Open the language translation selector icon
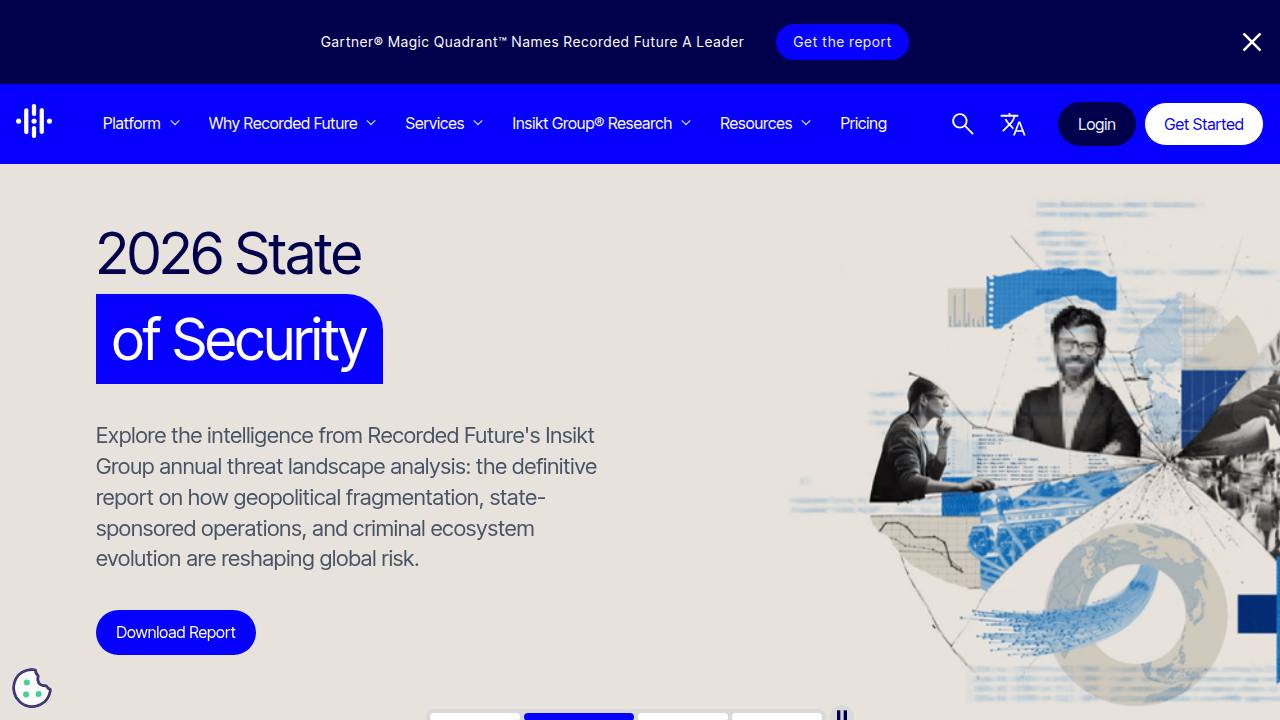The image size is (1280, 720). coord(1013,123)
